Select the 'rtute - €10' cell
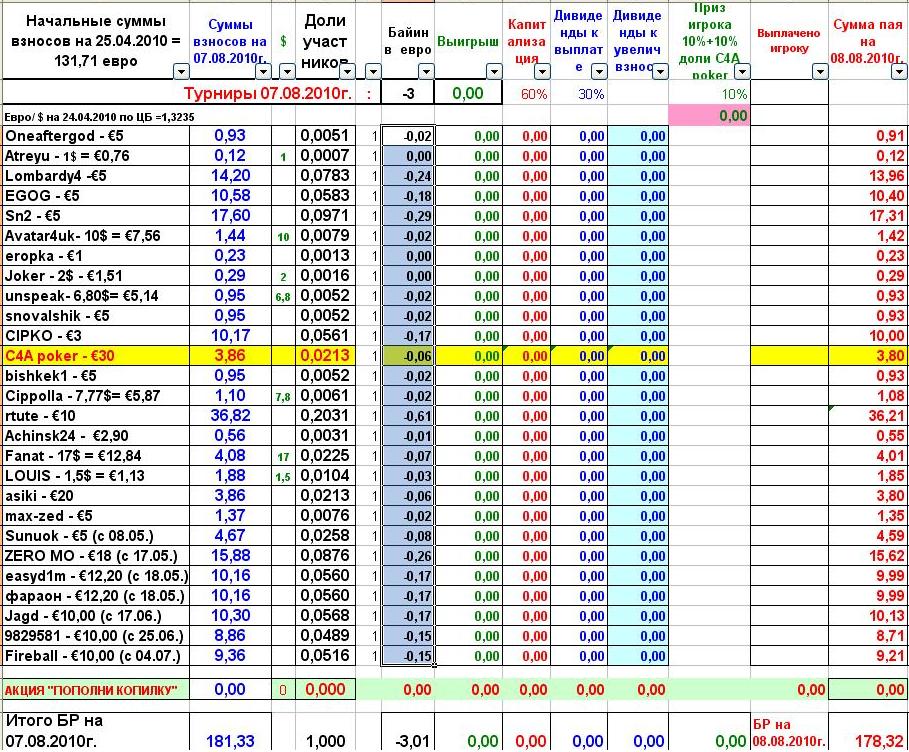909x752 pixels. pyautogui.click(x=96, y=416)
